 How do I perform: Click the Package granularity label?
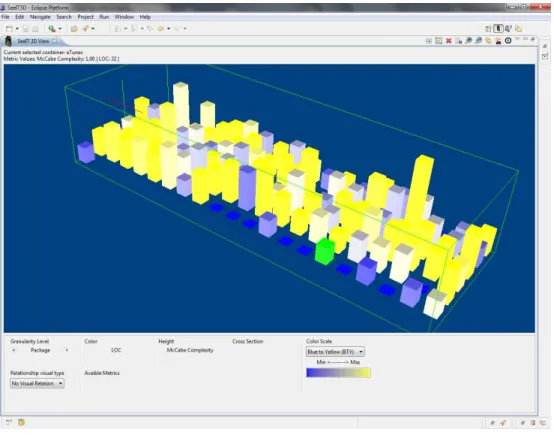tap(40, 350)
